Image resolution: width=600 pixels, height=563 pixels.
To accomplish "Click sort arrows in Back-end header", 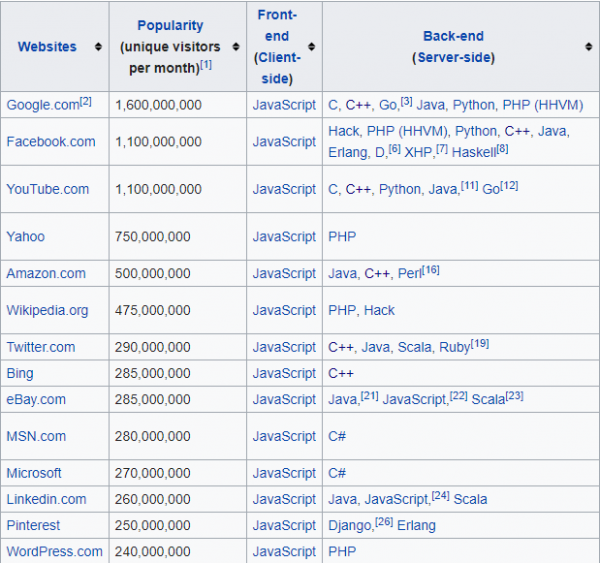I will (x=586, y=47).
